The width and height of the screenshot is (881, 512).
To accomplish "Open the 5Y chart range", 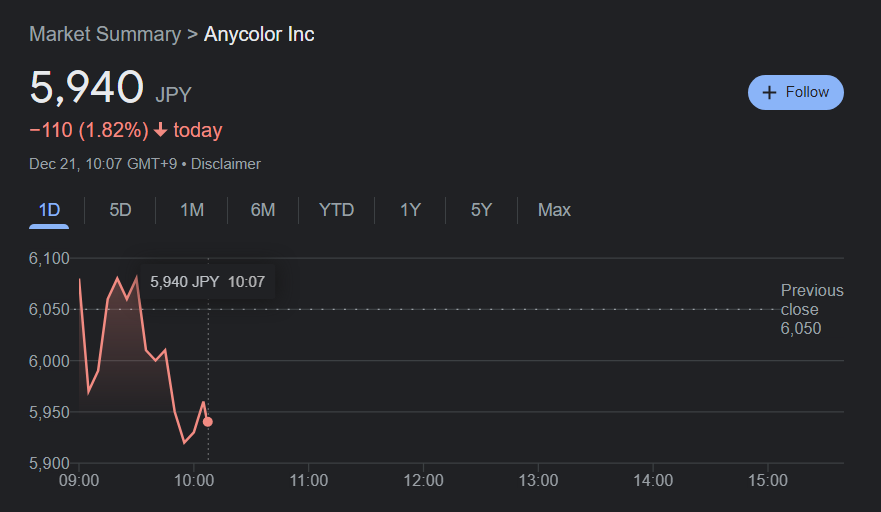I will point(481,210).
